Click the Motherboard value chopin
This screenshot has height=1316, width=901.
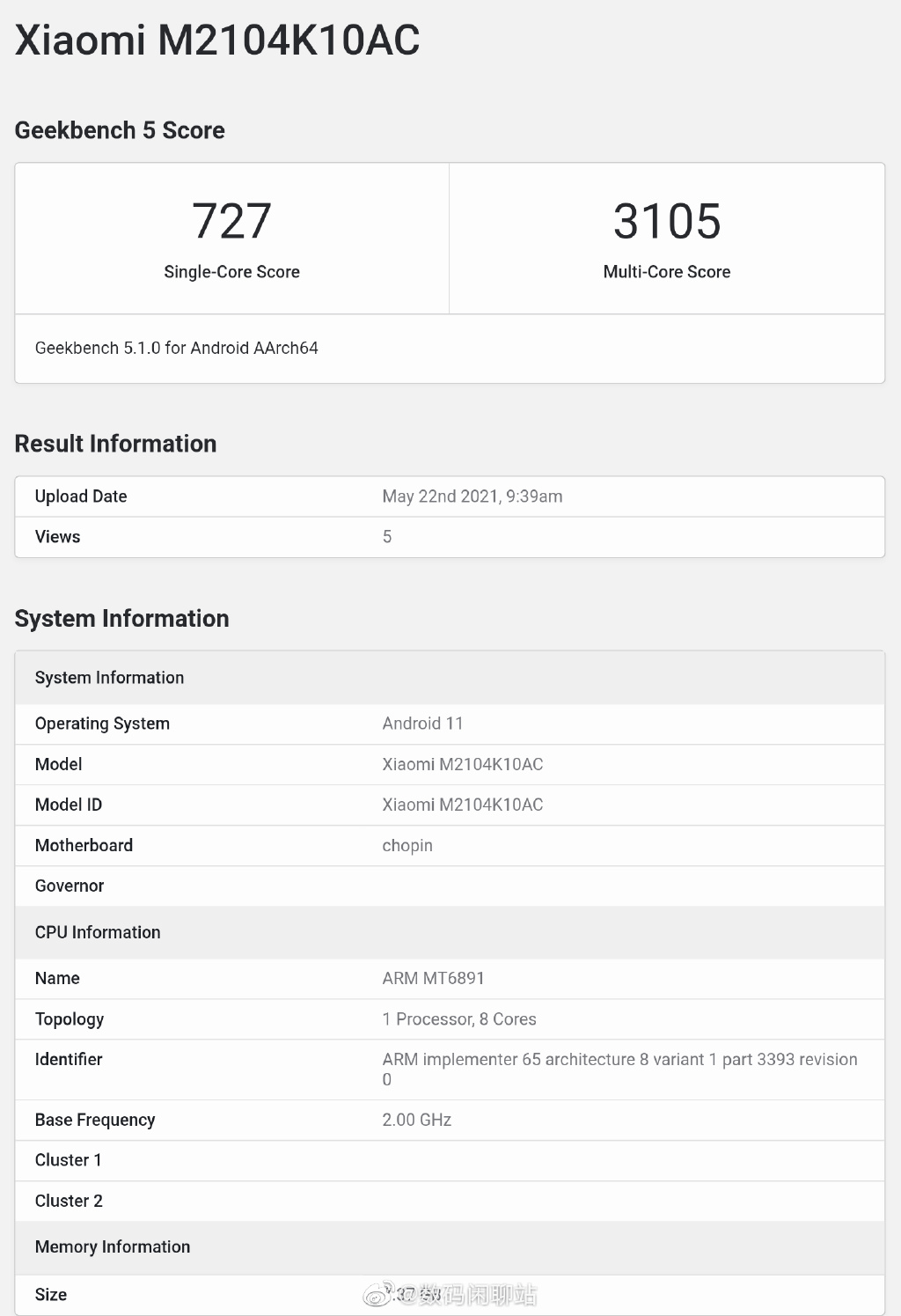point(407,846)
